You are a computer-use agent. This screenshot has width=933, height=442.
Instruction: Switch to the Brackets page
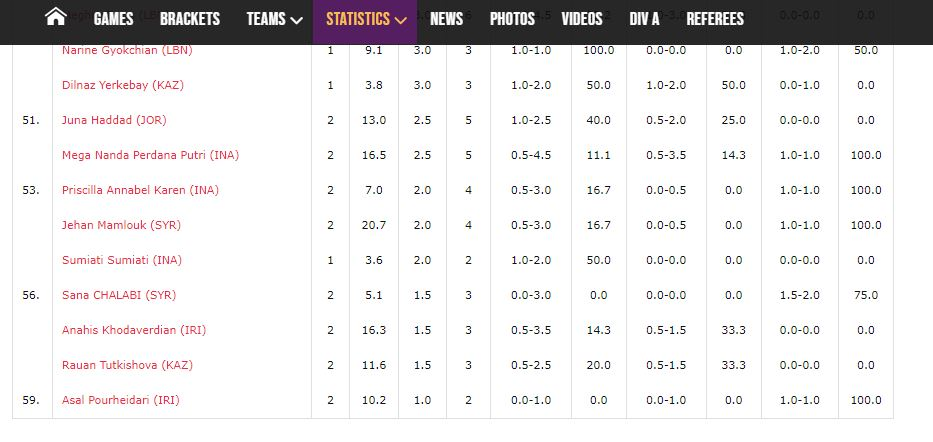tap(190, 19)
